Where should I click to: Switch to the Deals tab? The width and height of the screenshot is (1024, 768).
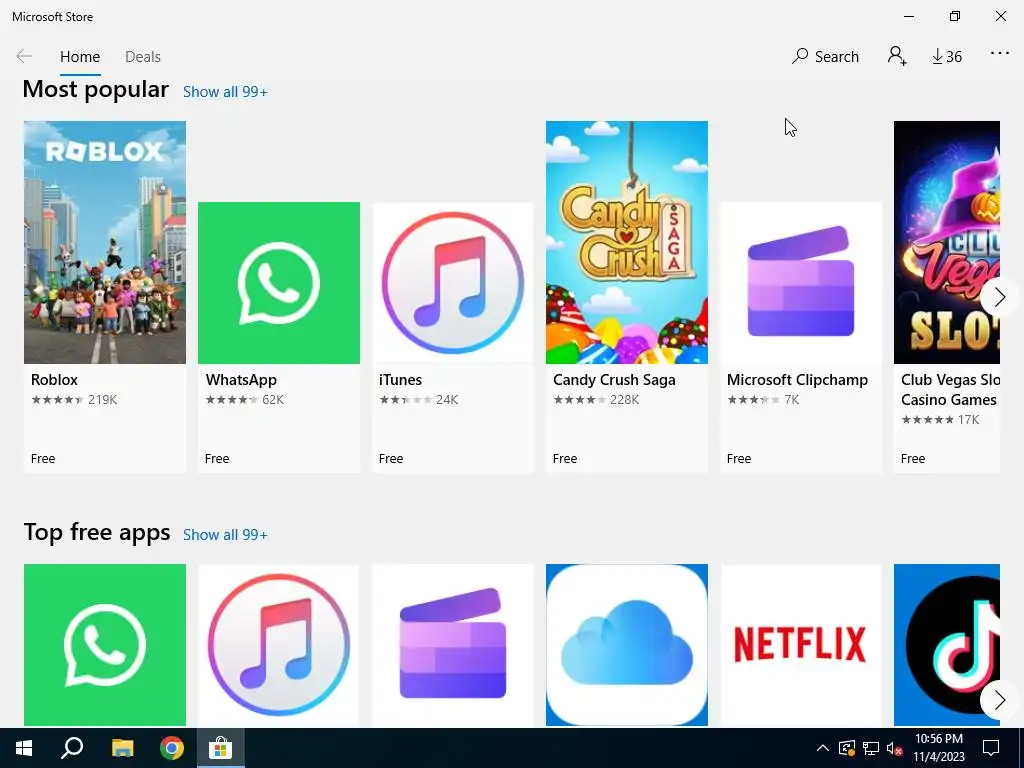[142, 57]
